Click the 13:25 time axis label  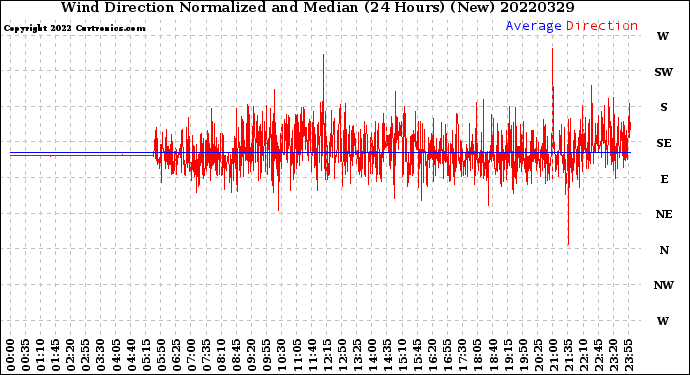[x=357, y=356]
